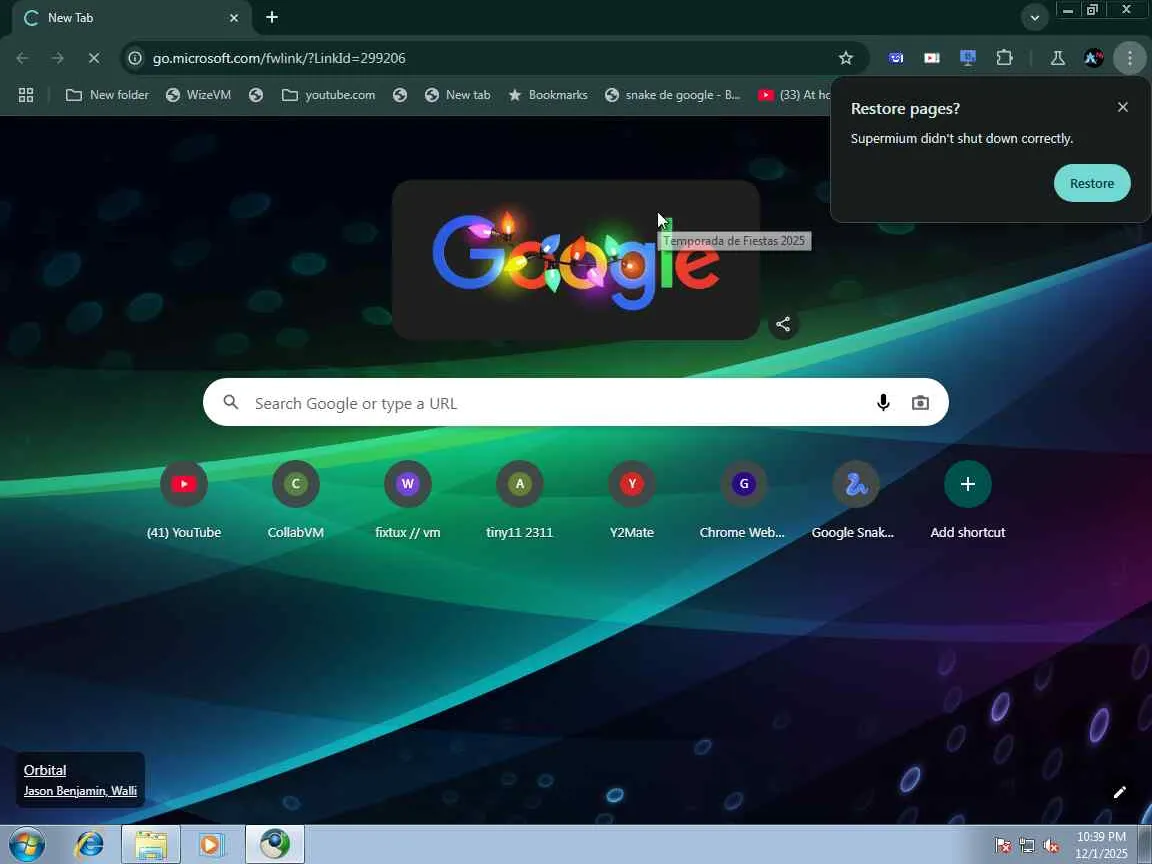Open Windows Explorer from the taskbar
This screenshot has width=1152, height=864.
coord(151,844)
